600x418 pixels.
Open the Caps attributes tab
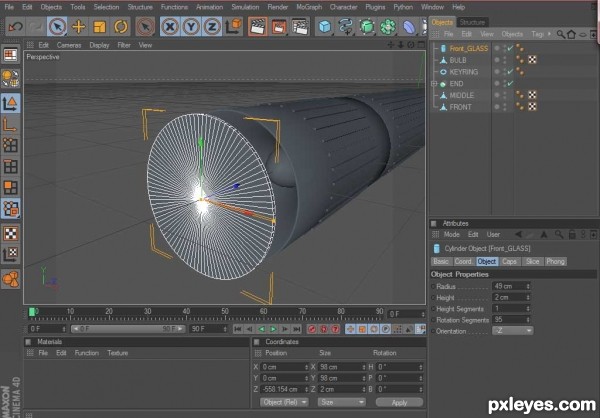[509, 261]
